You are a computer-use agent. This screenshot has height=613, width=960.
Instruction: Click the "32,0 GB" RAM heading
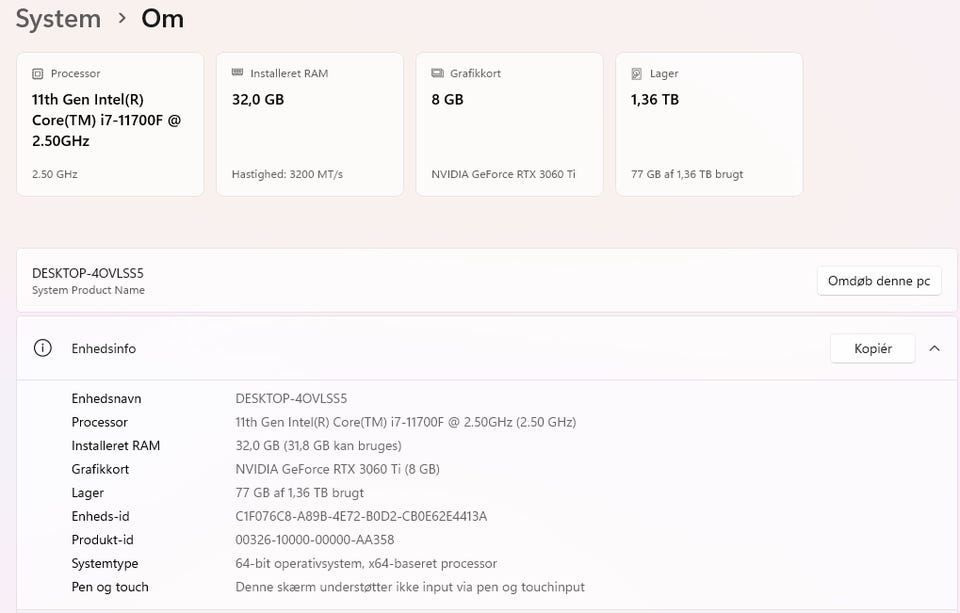258,99
